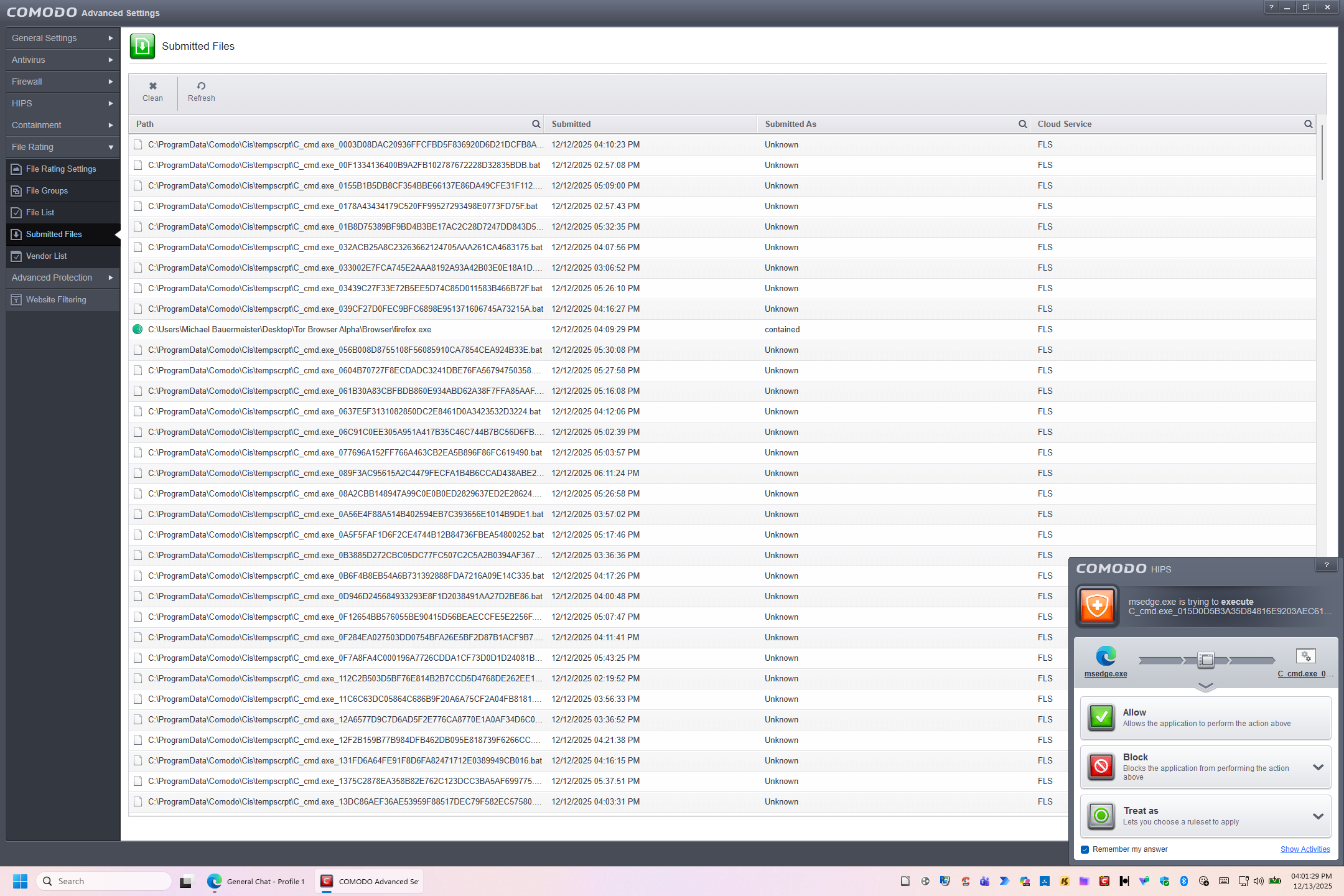Screen dimensions: 1344x896
Task: Expand the Treat as ruleset dropdown arrow
Action: tap(1317, 816)
